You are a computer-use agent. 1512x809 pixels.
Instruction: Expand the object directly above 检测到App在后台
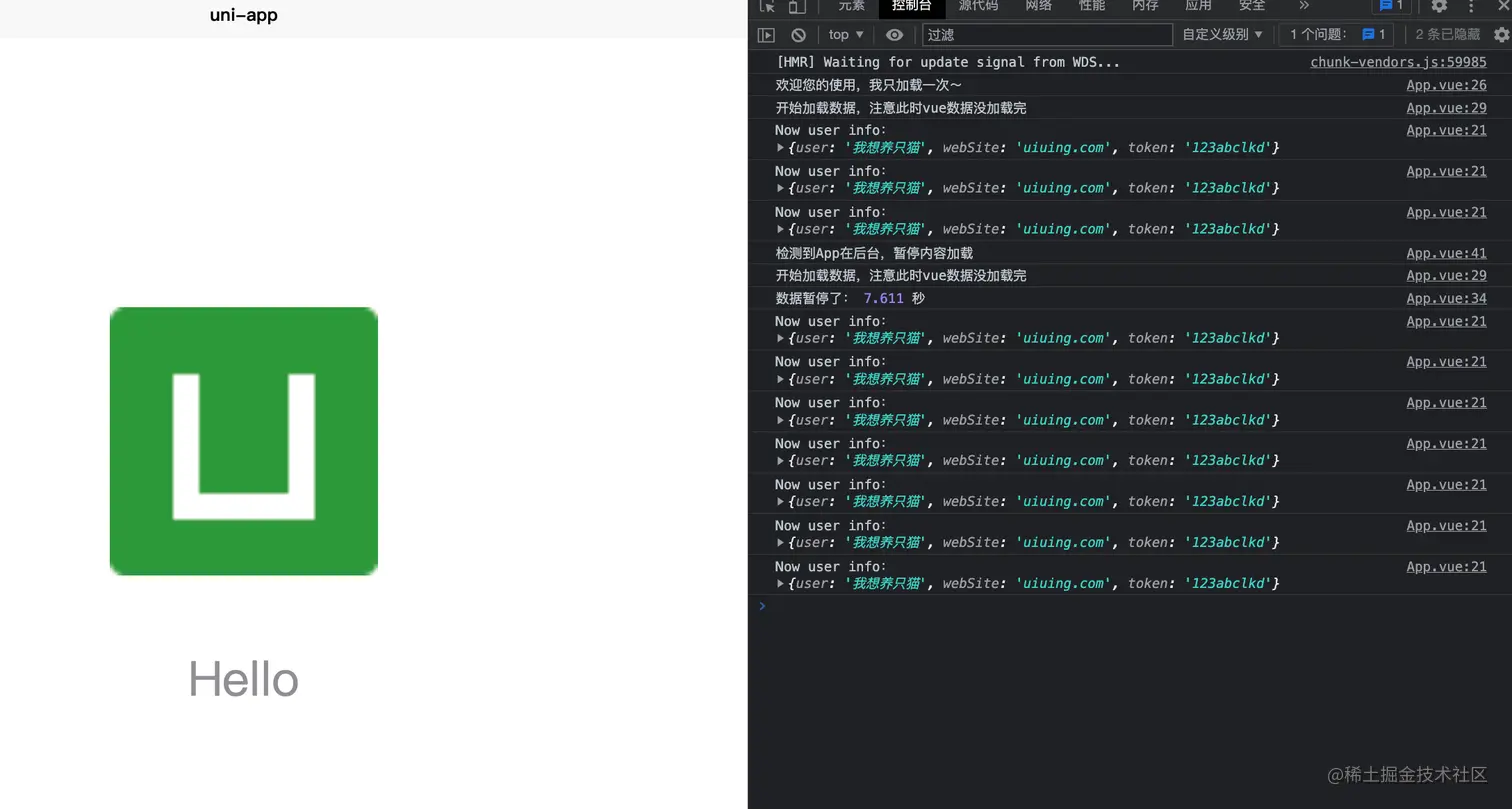pos(781,229)
